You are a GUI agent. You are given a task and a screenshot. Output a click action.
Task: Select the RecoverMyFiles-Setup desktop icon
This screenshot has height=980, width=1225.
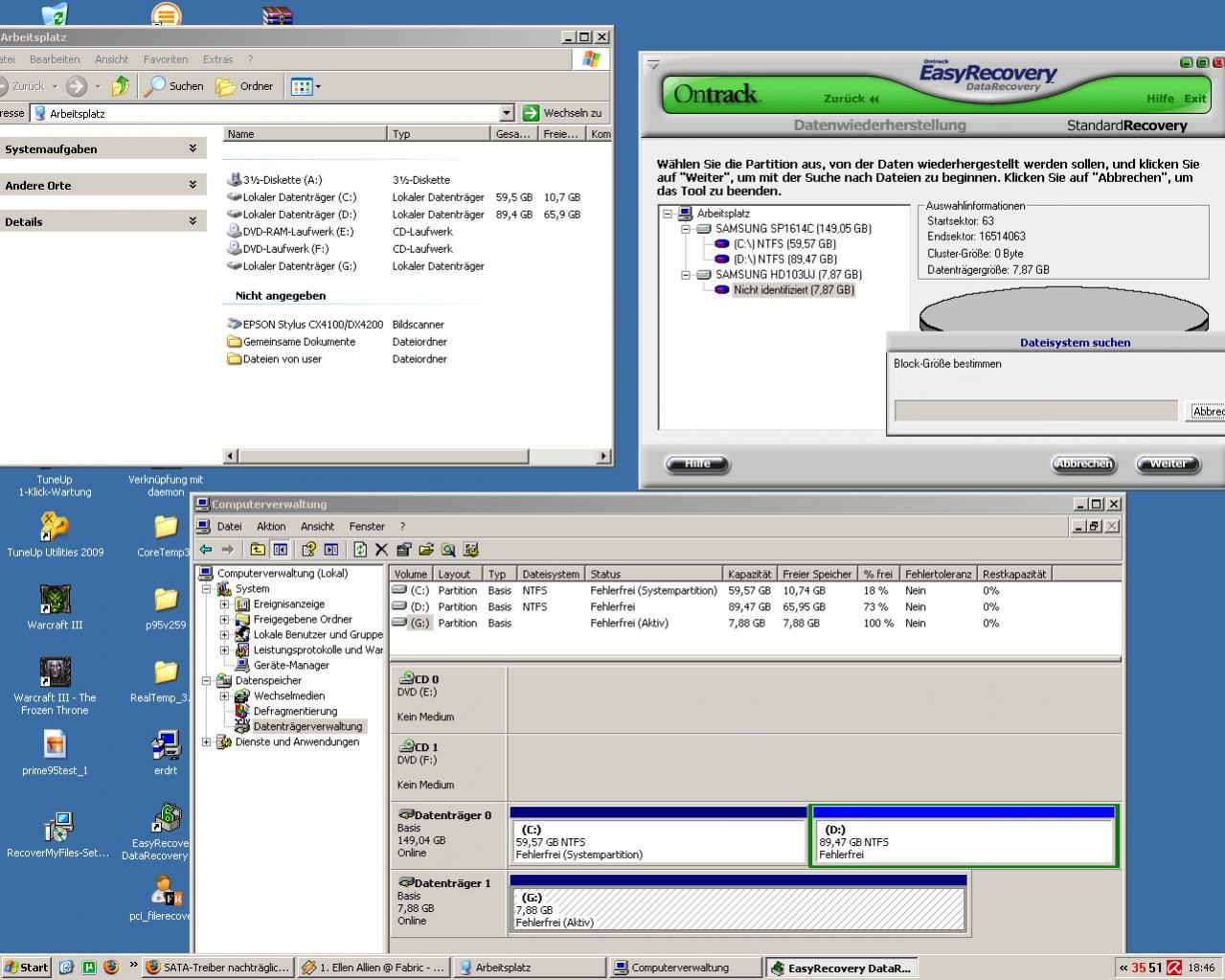click(x=57, y=835)
